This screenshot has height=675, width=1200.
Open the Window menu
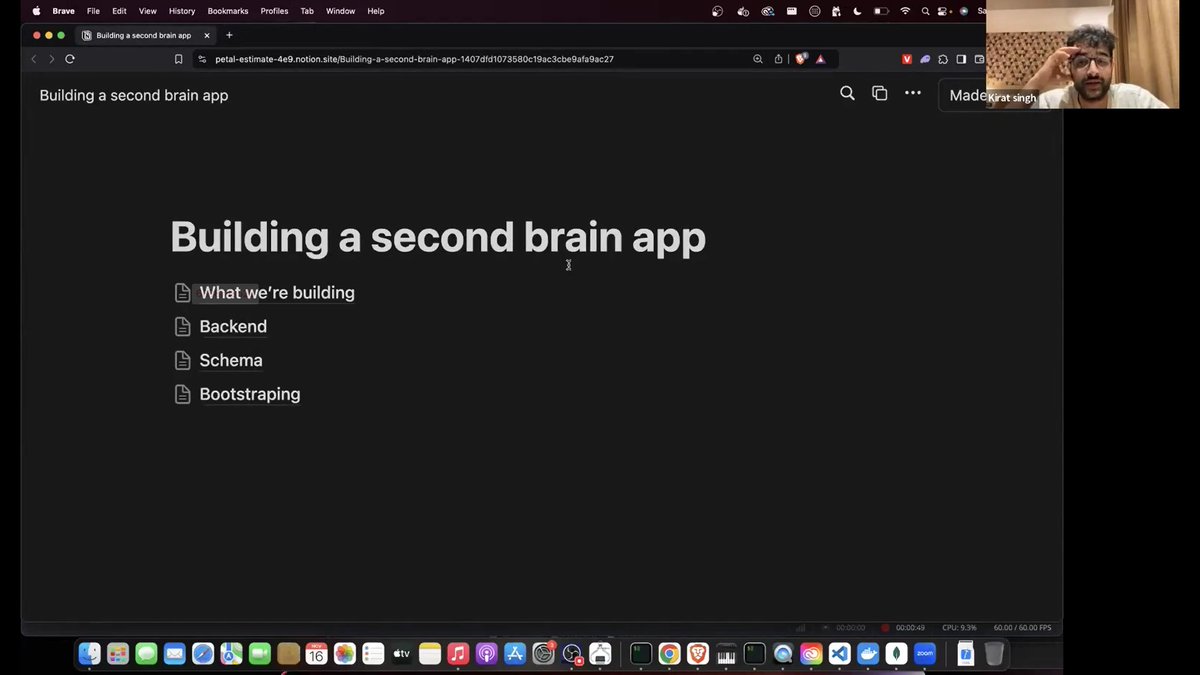coord(340,11)
